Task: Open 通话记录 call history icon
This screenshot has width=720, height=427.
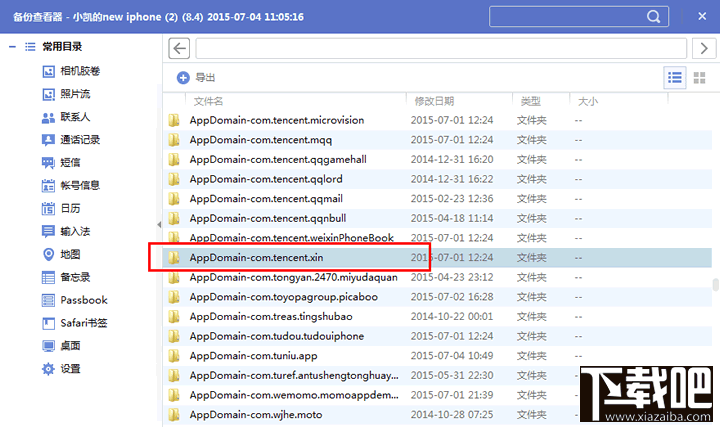Action: pyautogui.click(x=48, y=140)
